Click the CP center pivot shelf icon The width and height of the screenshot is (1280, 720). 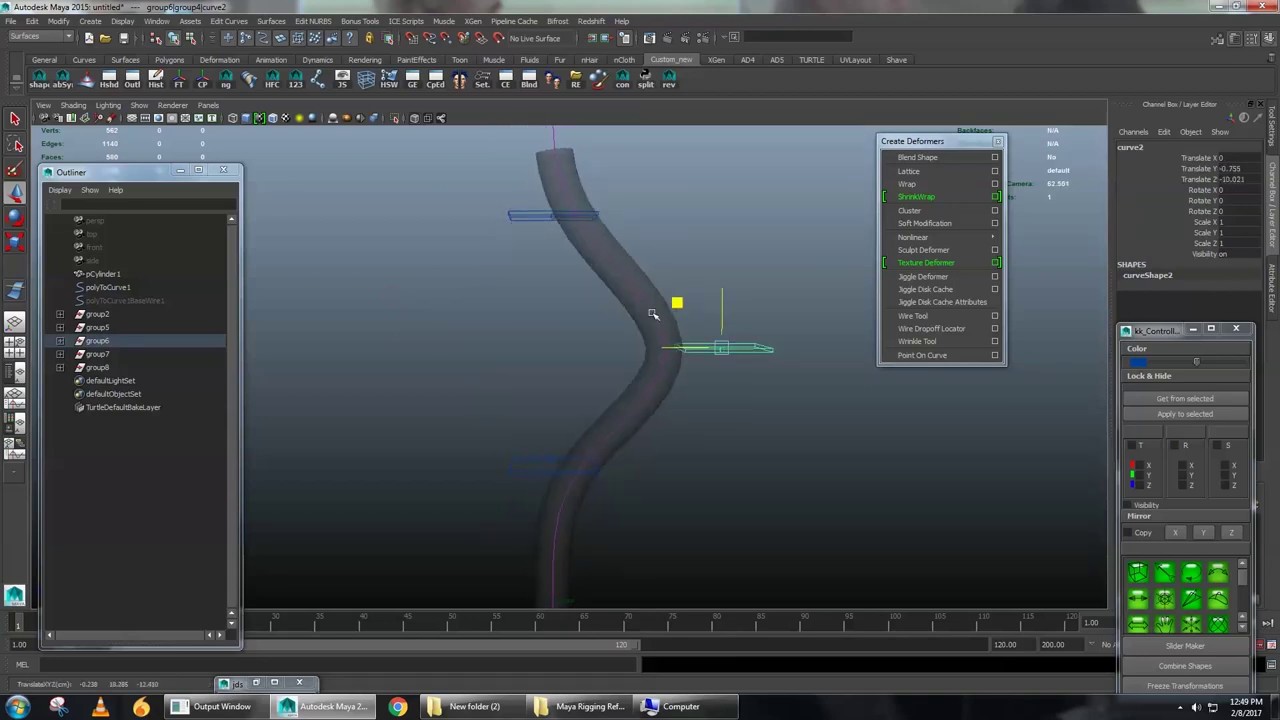(x=202, y=79)
